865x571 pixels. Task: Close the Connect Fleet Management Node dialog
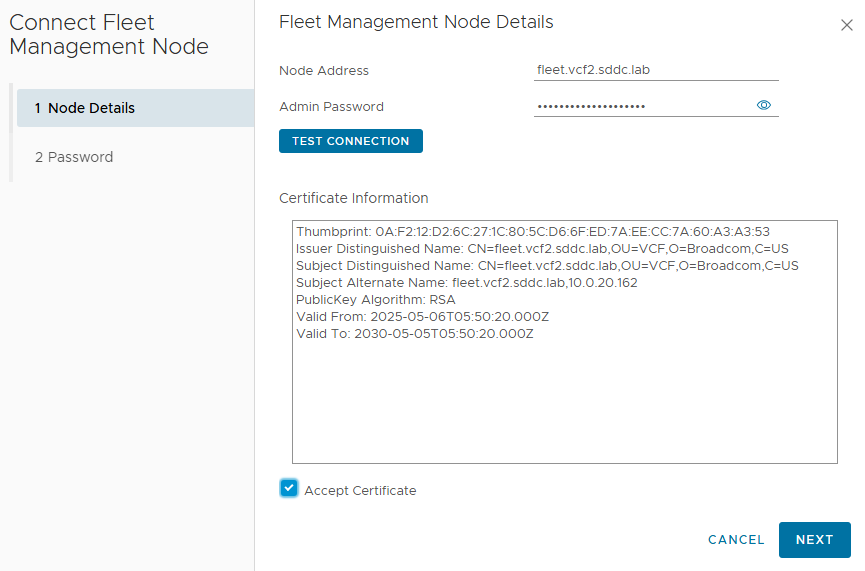(x=846, y=26)
